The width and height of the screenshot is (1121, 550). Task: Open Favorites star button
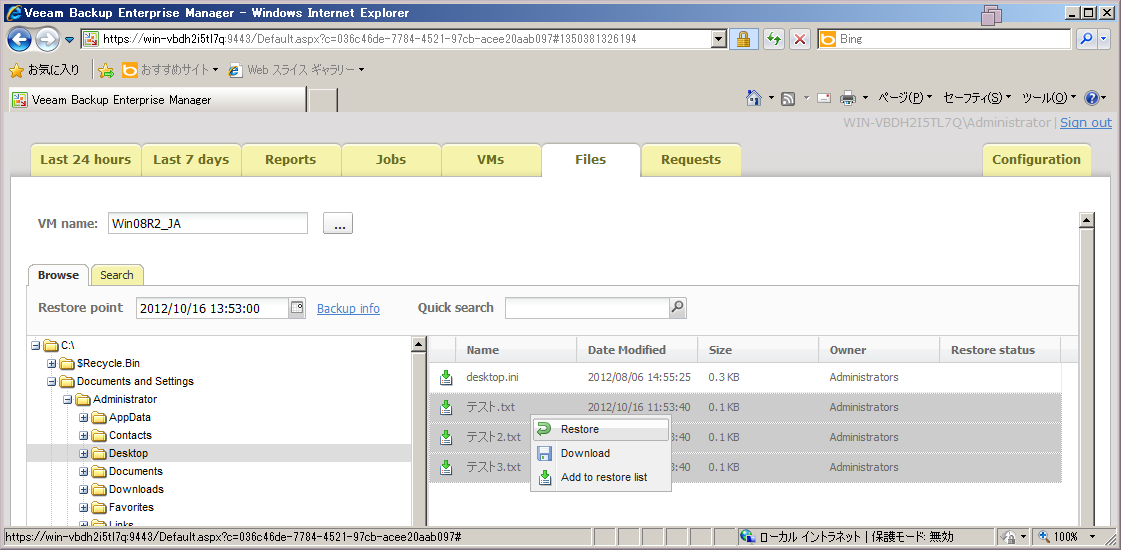pyautogui.click(x=44, y=70)
